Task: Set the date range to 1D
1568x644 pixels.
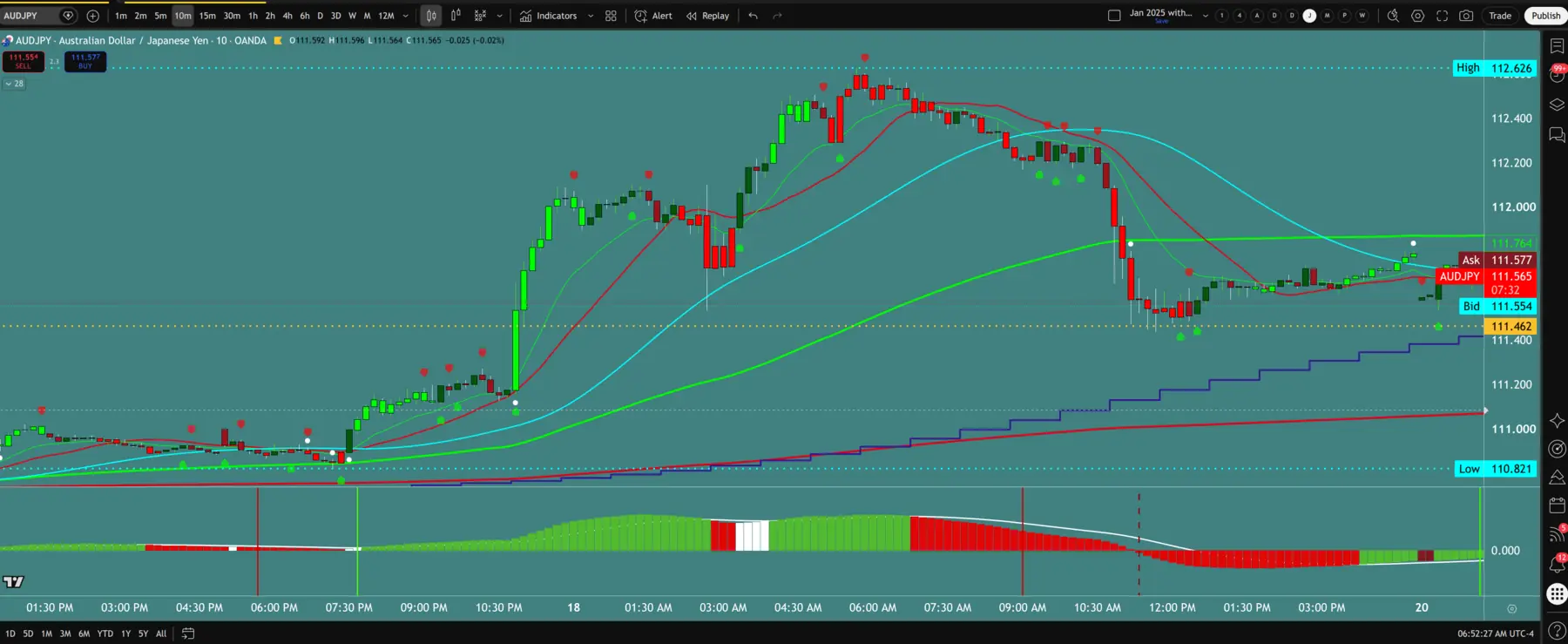Action: (x=10, y=634)
